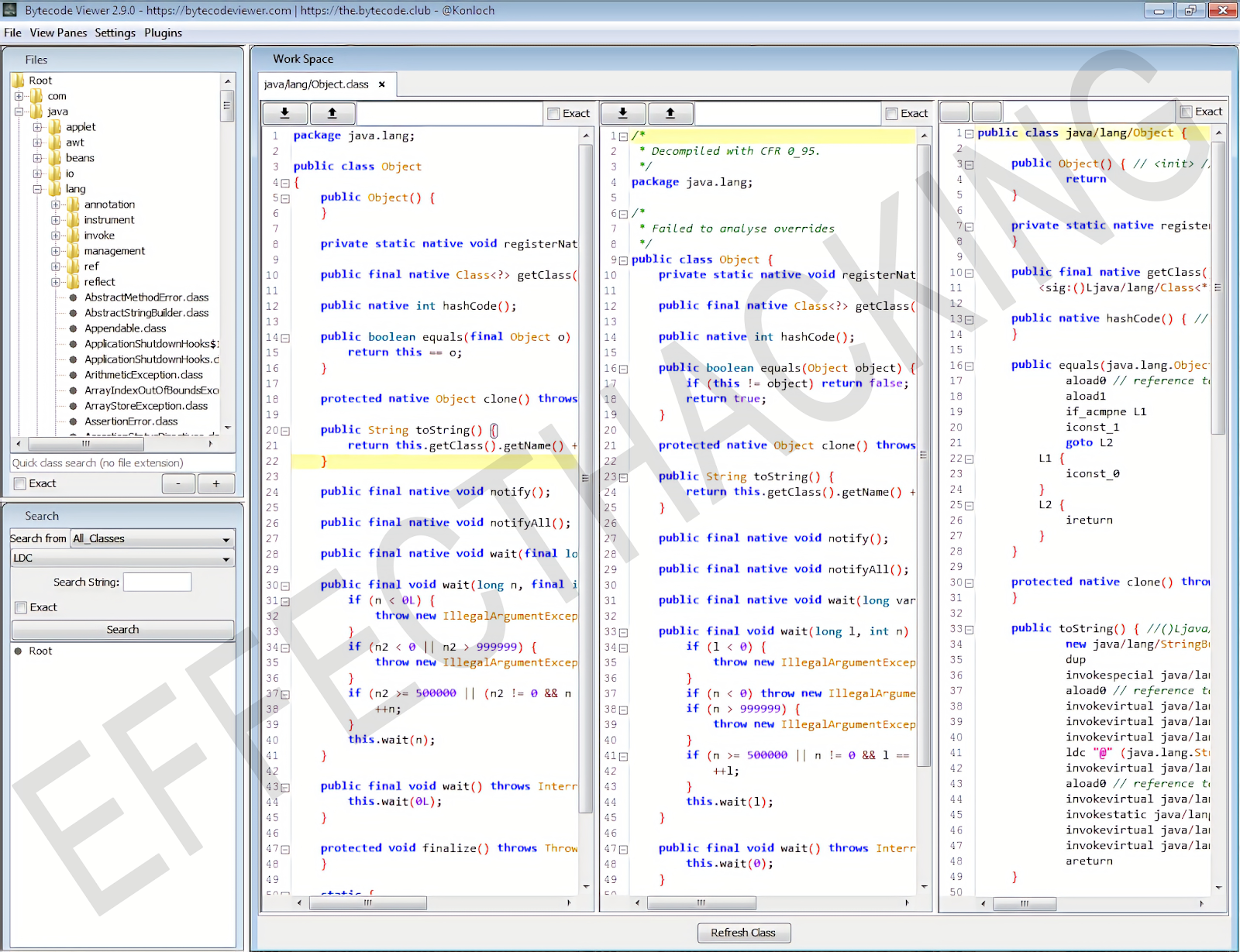
Task: Select ArrayStoreException.class in file tree
Action: (x=146, y=406)
